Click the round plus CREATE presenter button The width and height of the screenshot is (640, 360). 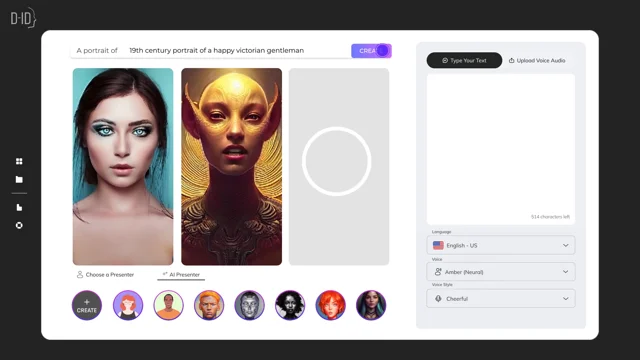pos(87,305)
